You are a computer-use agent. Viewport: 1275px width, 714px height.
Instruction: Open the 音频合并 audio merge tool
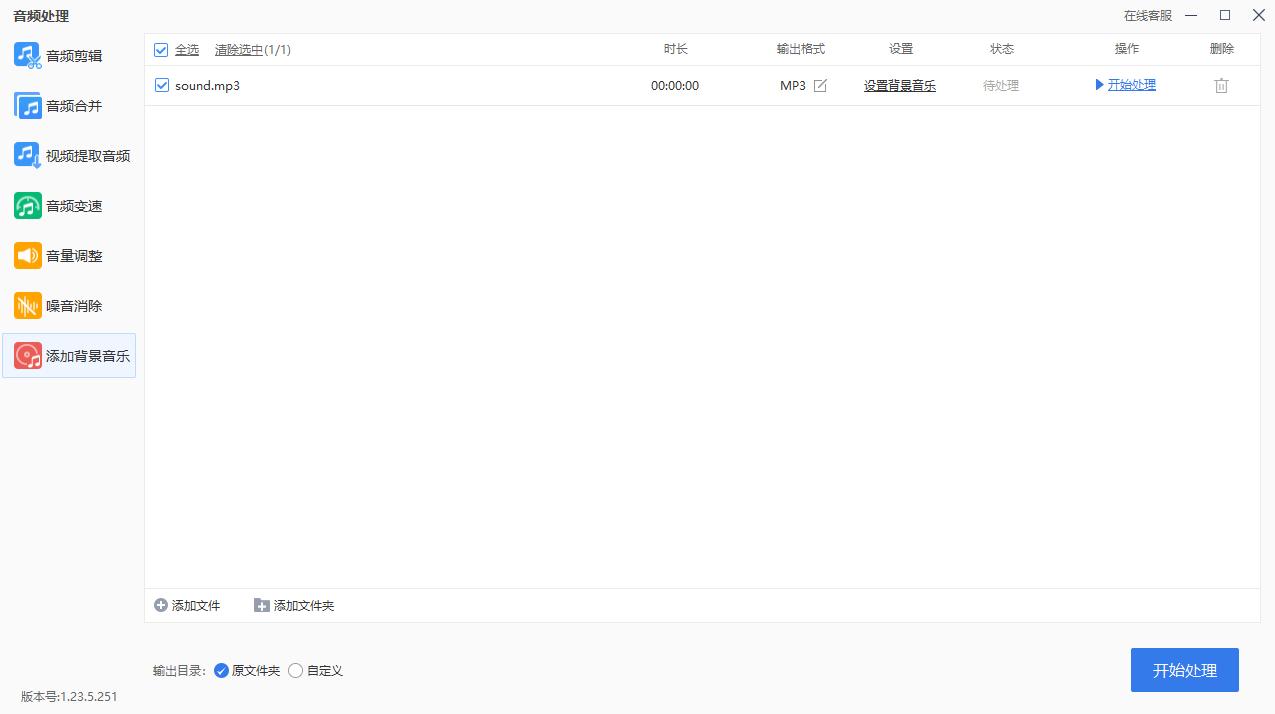(70, 105)
